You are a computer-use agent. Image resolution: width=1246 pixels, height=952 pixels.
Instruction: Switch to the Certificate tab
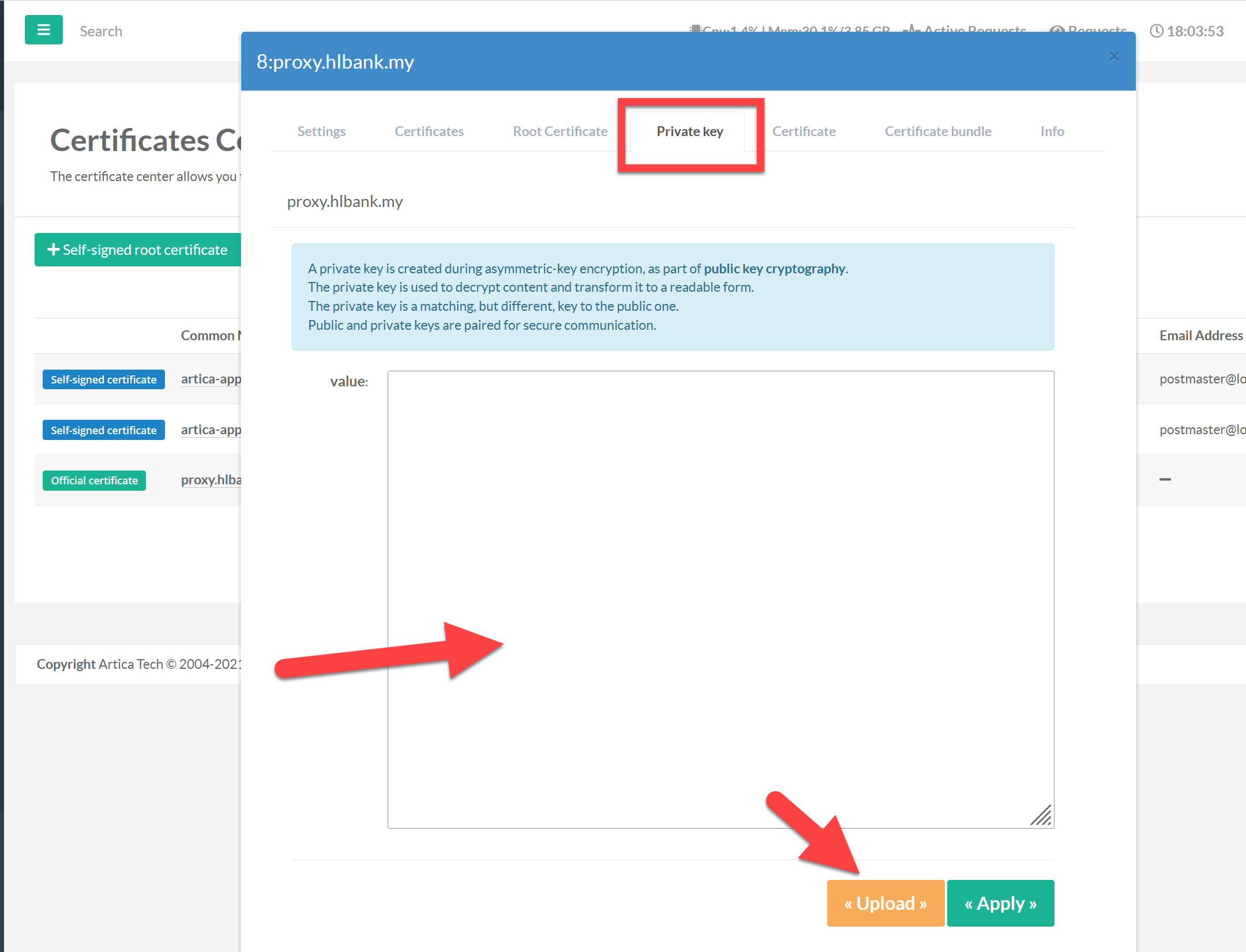coord(804,131)
